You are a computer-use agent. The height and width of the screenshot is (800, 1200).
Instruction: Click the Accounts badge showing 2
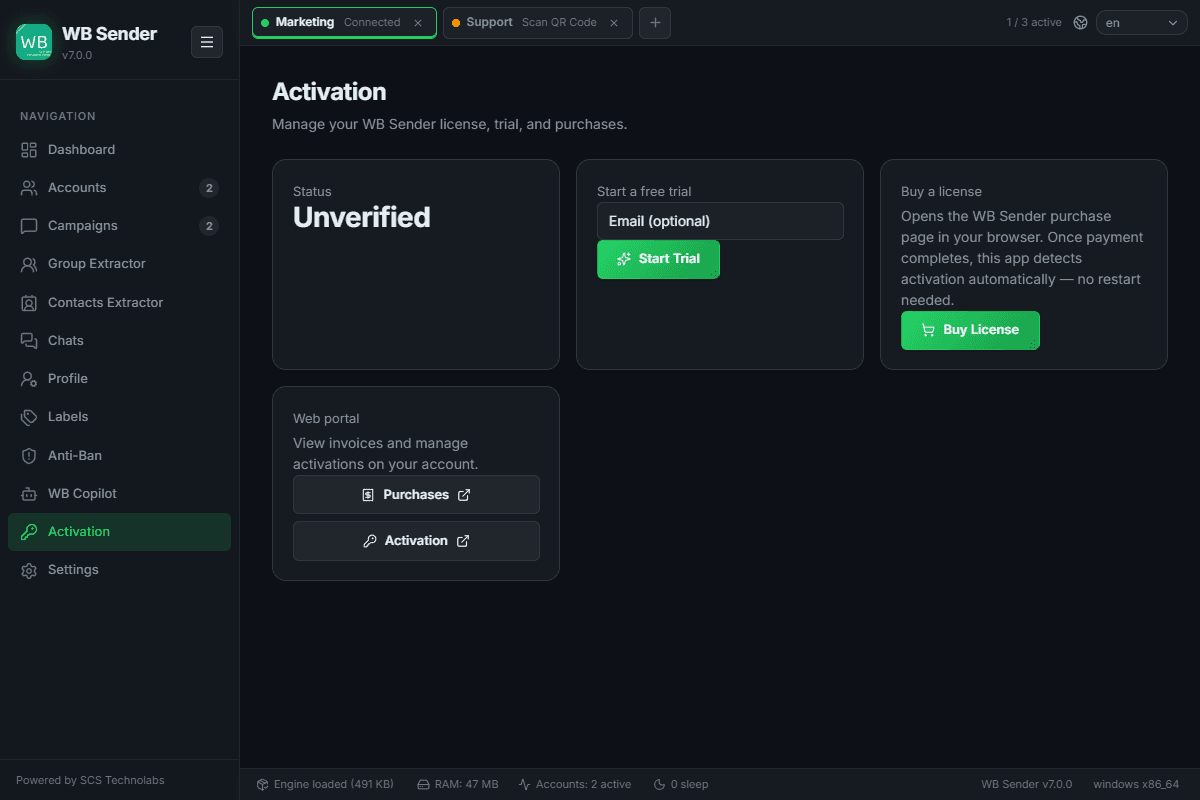pos(209,188)
